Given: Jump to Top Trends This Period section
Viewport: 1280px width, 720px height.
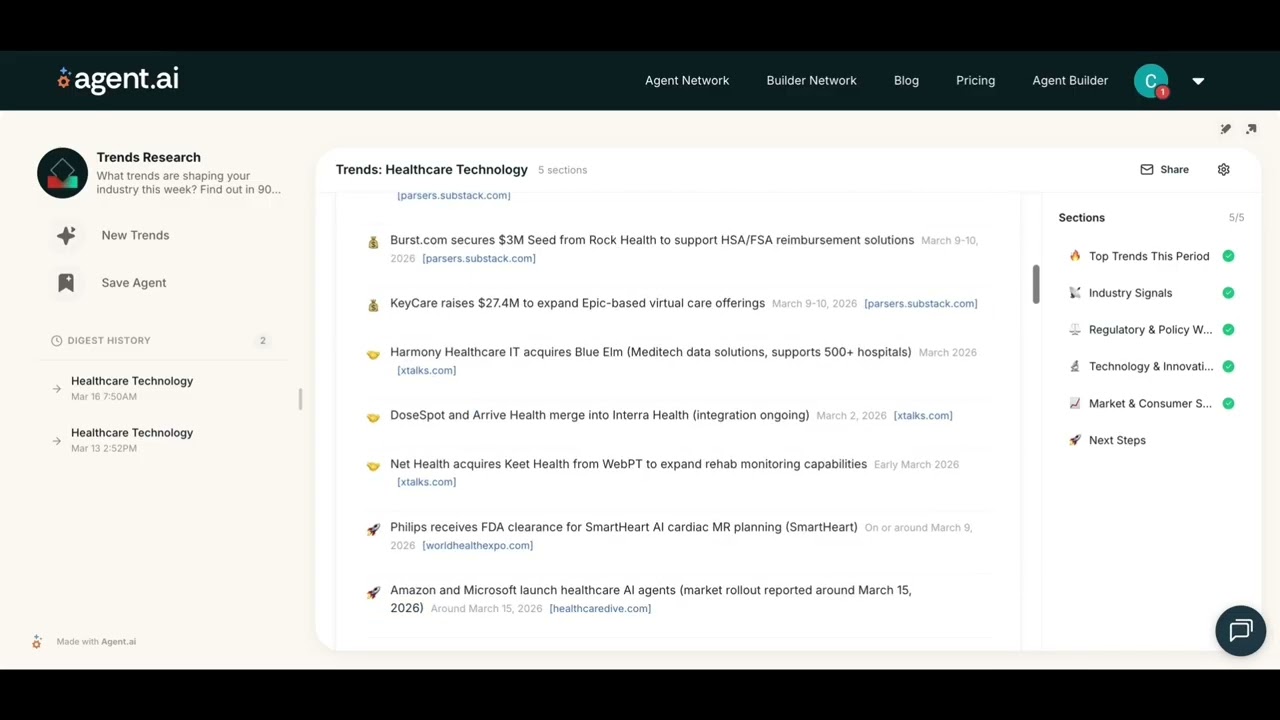Looking at the screenshot, I should (x=1149, y=256).
